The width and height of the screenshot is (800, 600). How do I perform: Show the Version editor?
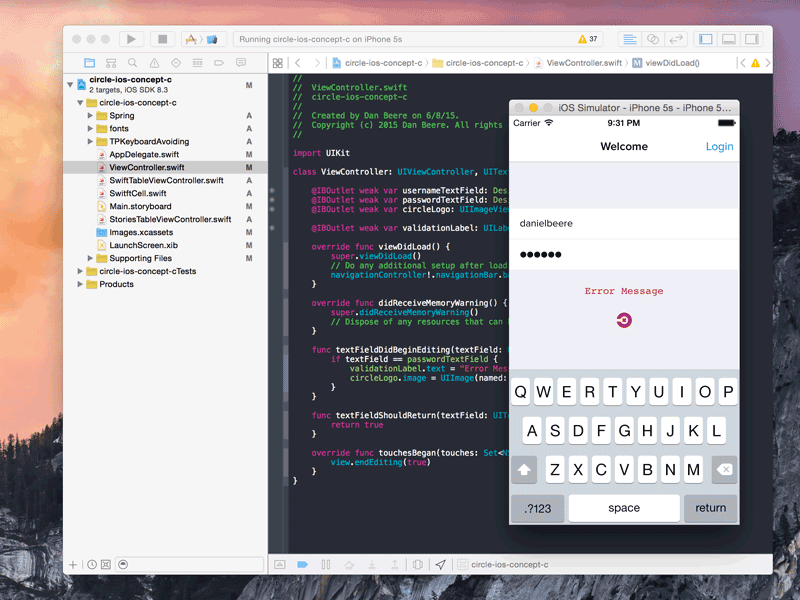point(678,39)
